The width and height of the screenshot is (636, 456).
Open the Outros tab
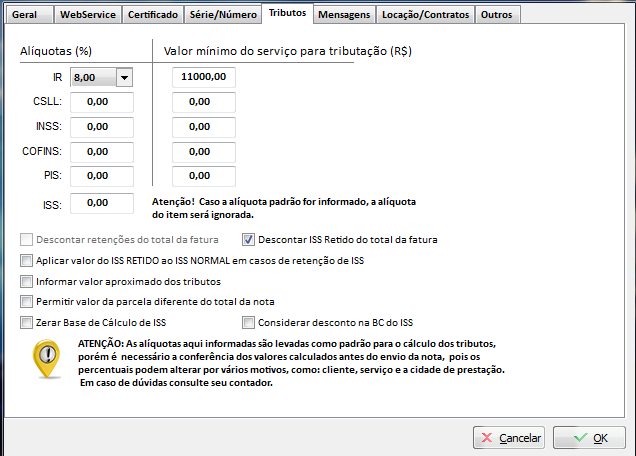pos(497,15)
